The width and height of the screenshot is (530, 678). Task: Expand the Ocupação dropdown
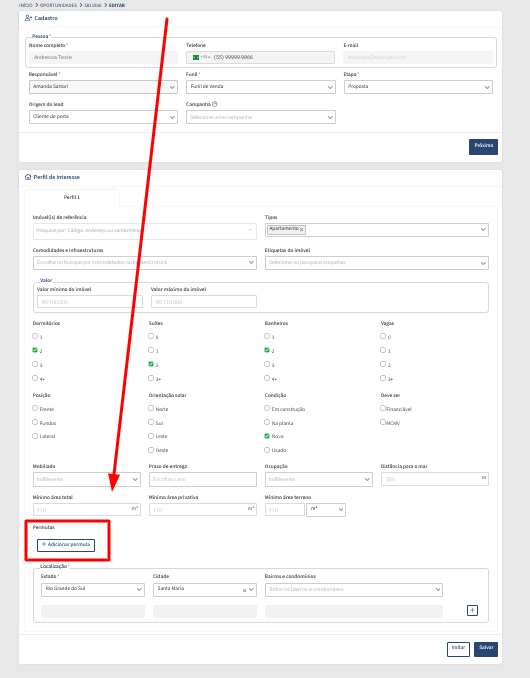click(x=319, y=479)
